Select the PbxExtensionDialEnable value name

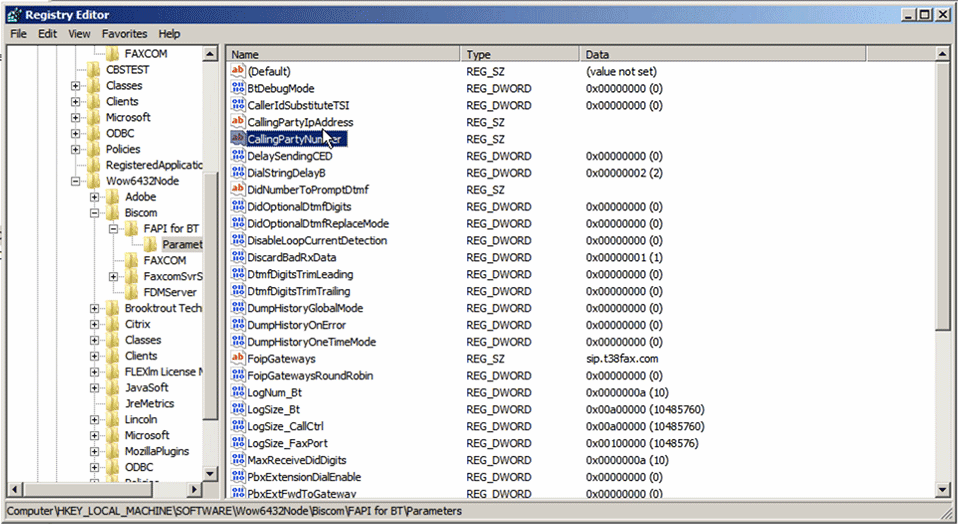tap(304, 477)
